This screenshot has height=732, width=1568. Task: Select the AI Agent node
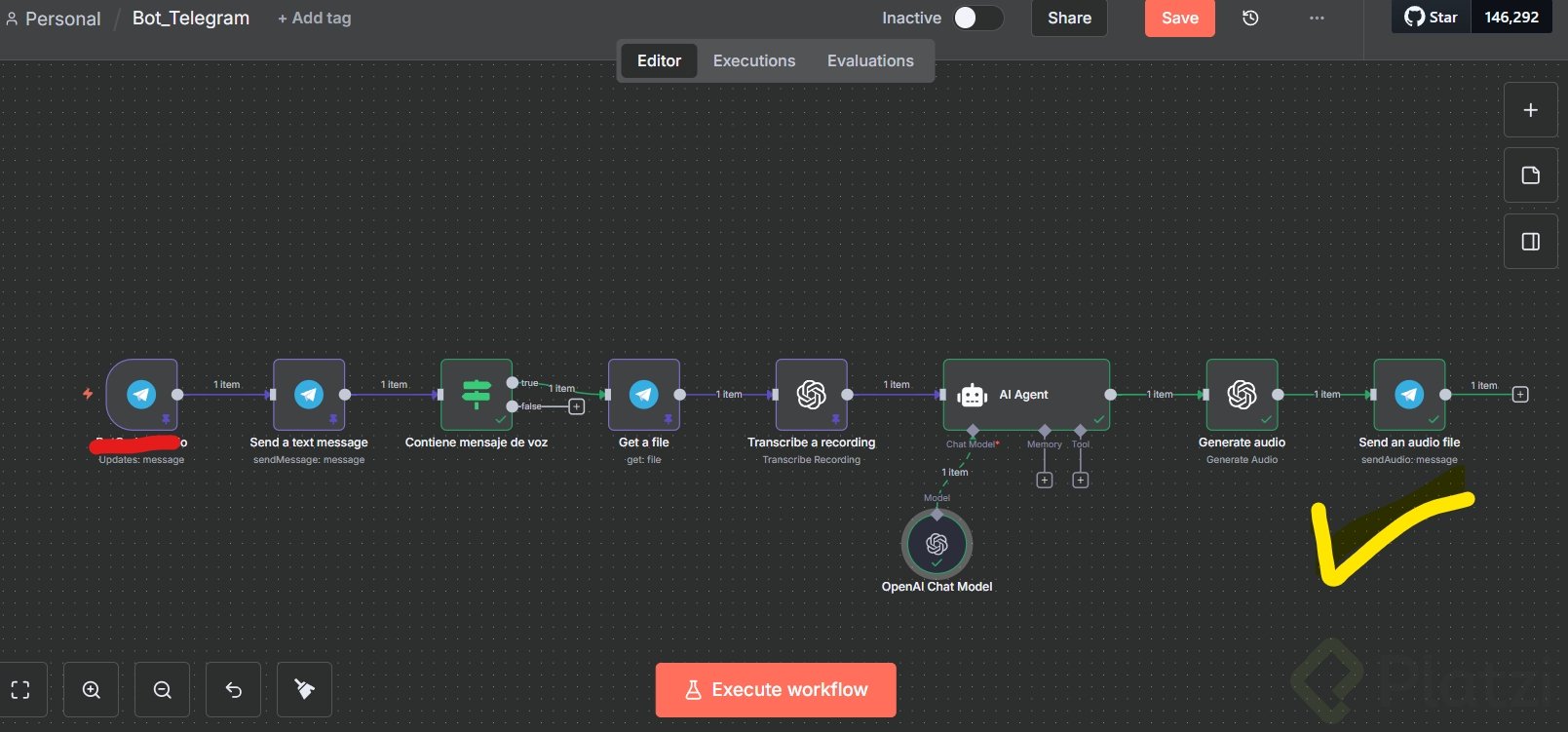pyautogui.click(x=1026, y=394)
